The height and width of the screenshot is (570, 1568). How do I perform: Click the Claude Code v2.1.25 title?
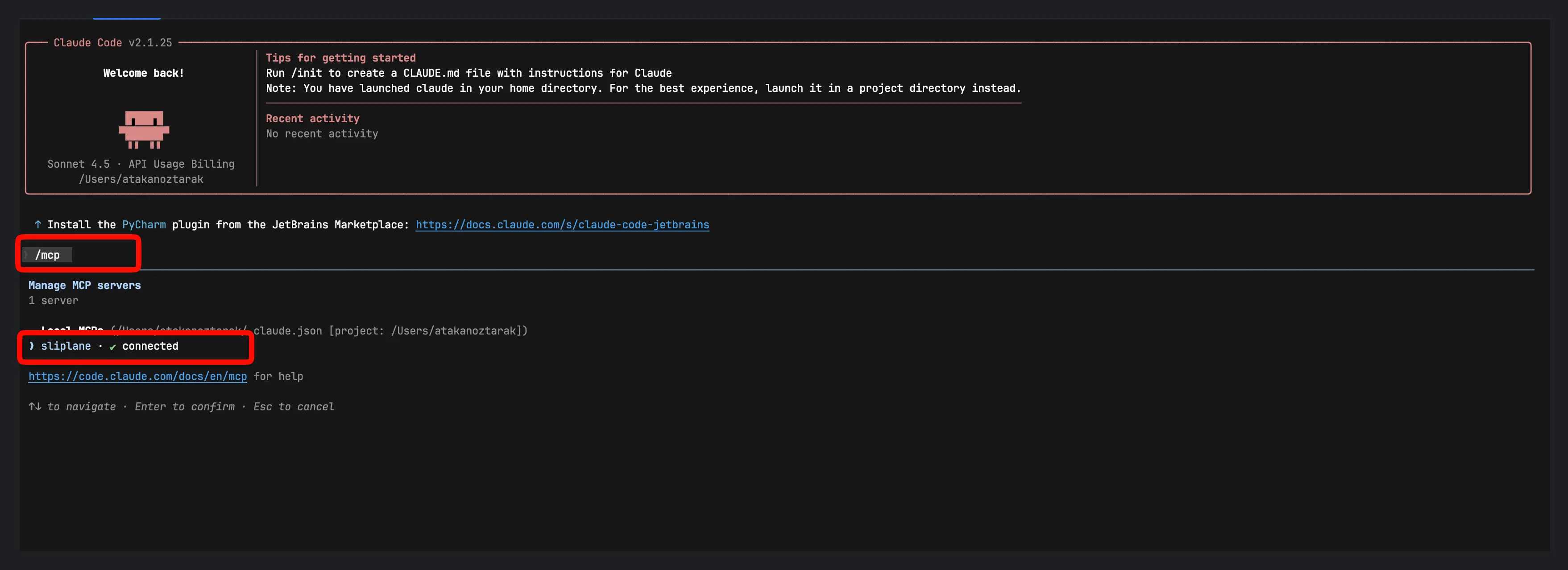(112, 42)
